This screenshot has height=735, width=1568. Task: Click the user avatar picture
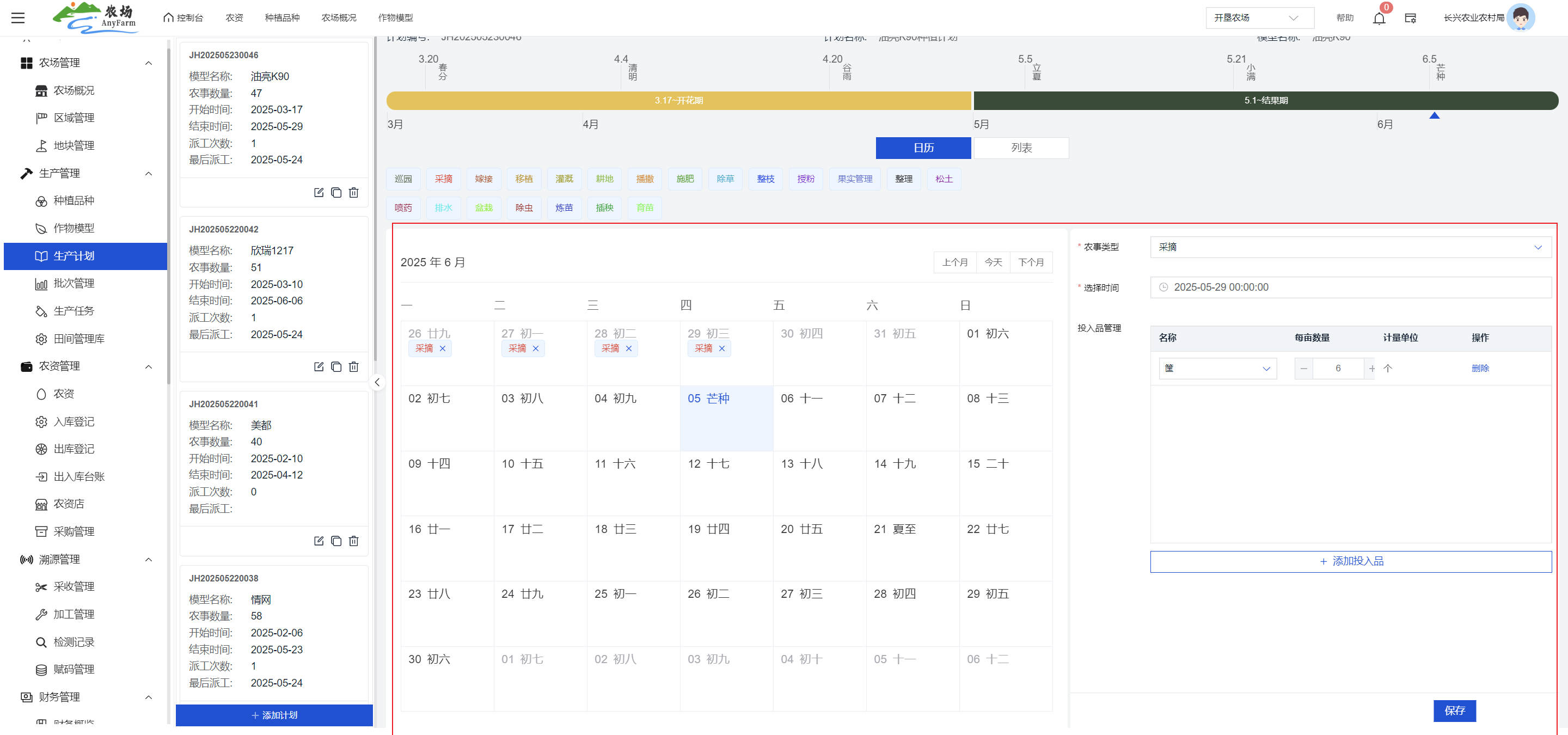1520,17
